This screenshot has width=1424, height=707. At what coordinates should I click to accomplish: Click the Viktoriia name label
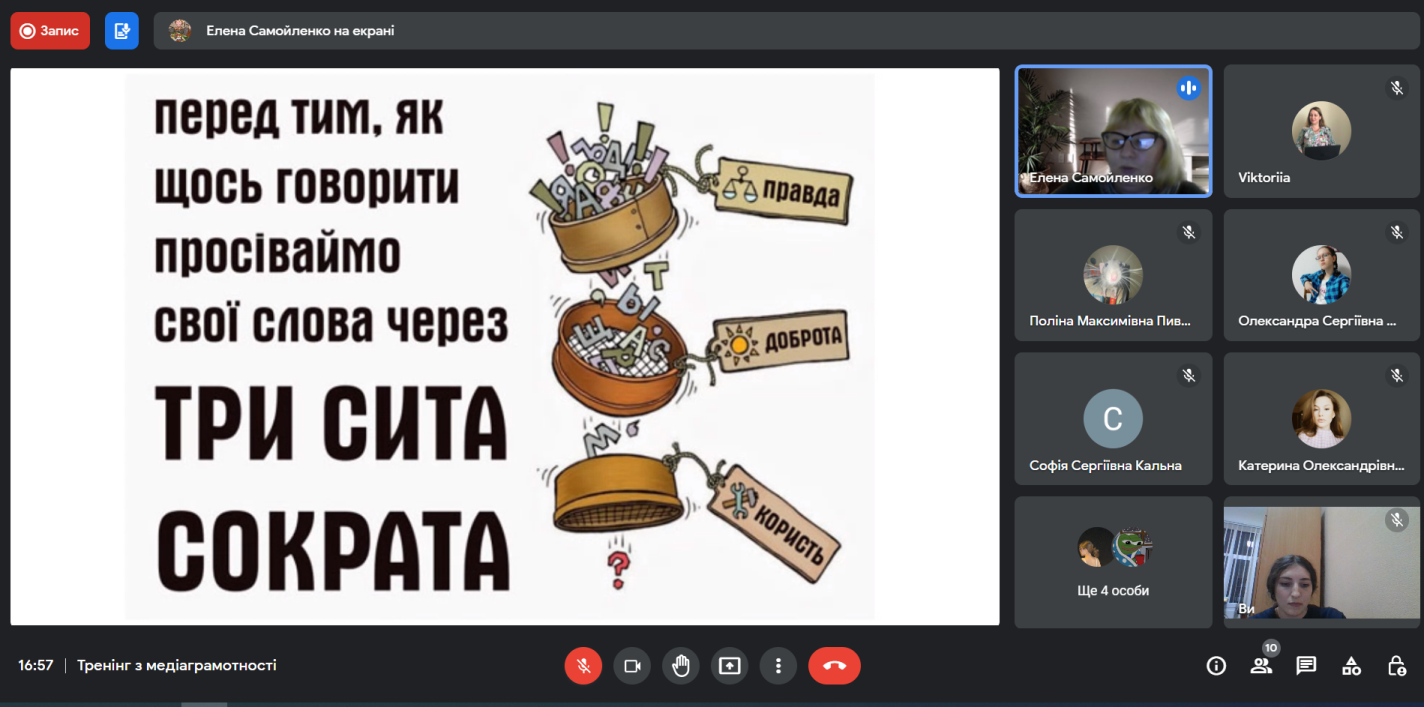pos(1264,178)
